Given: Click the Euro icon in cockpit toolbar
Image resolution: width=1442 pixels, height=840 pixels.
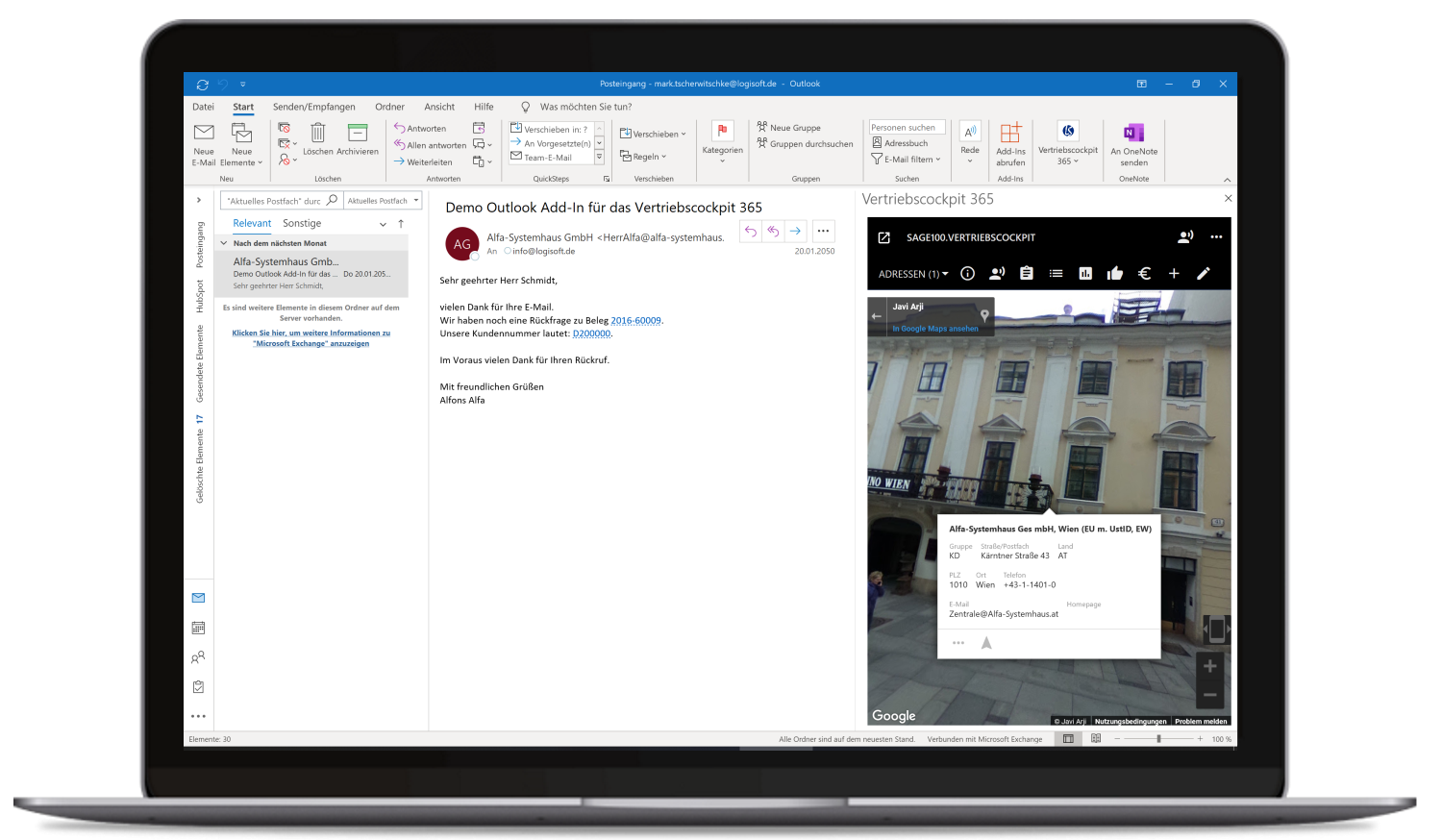Looking at the screenshot, I should point(1144,274).
